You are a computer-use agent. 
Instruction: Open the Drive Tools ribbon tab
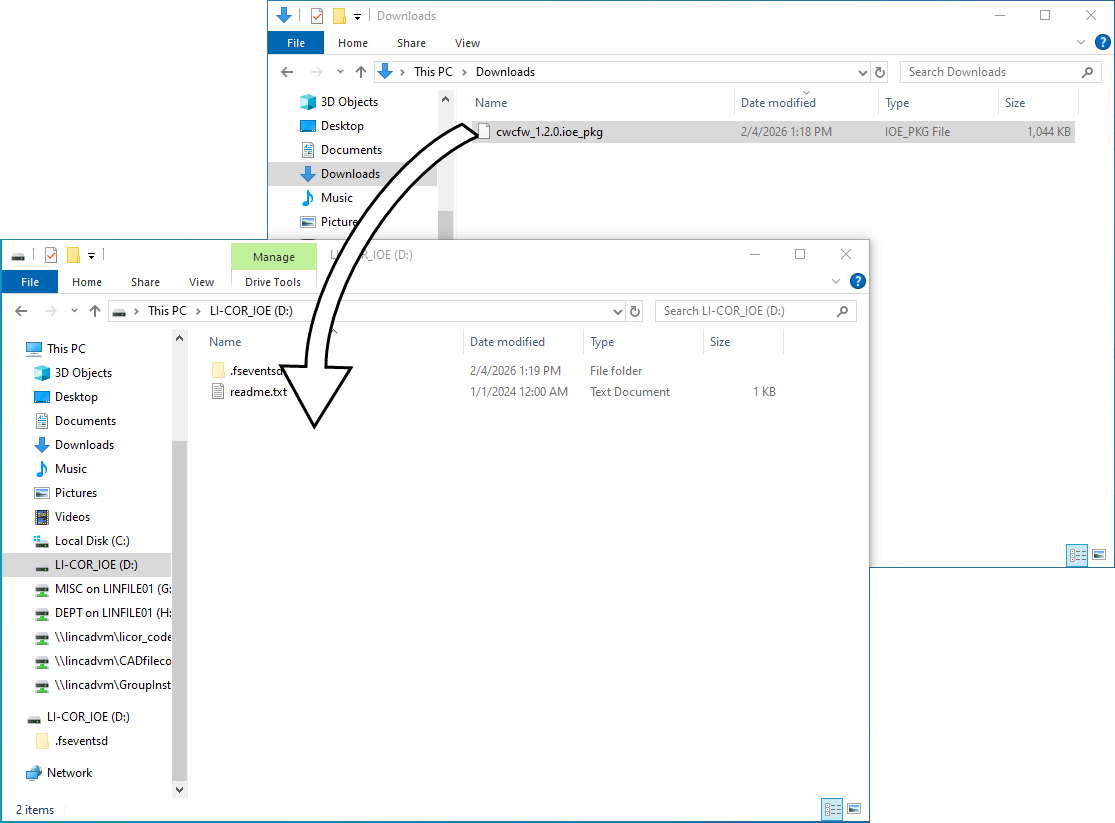(273, 282)
